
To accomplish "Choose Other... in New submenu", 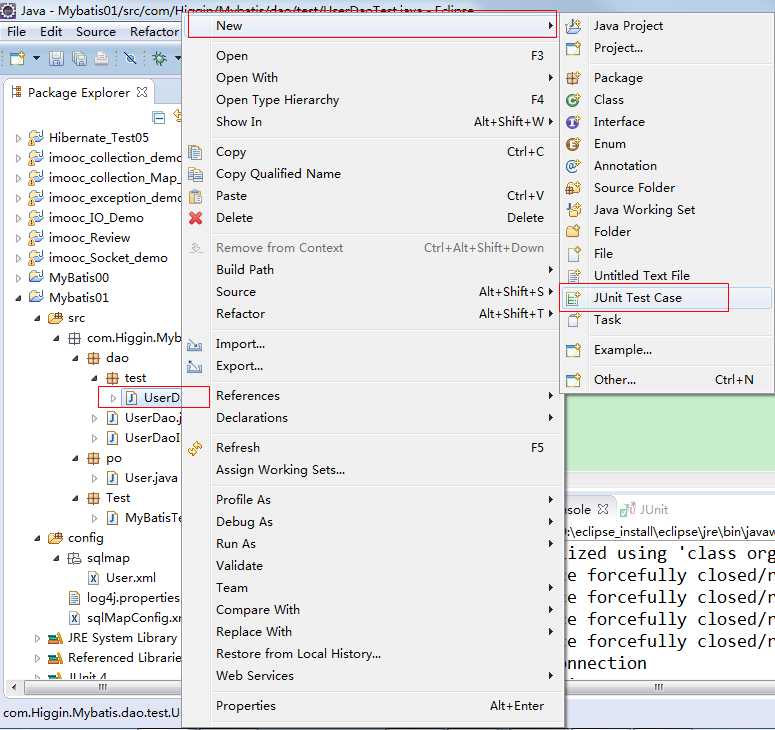I will (x=666, y=380).
